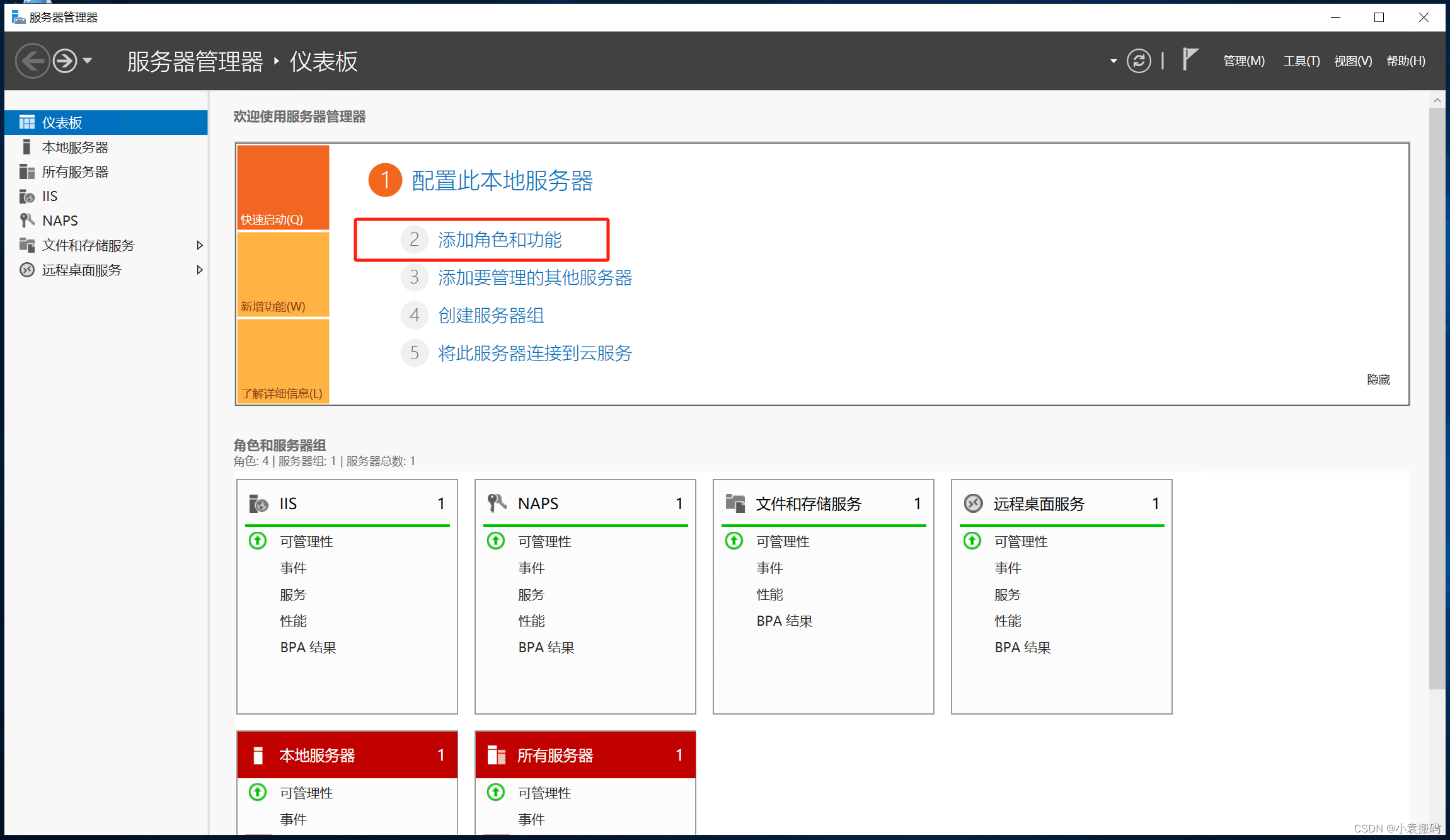
Task: Open 文件和存储服务 tile title
Action: tap(808, 503)
